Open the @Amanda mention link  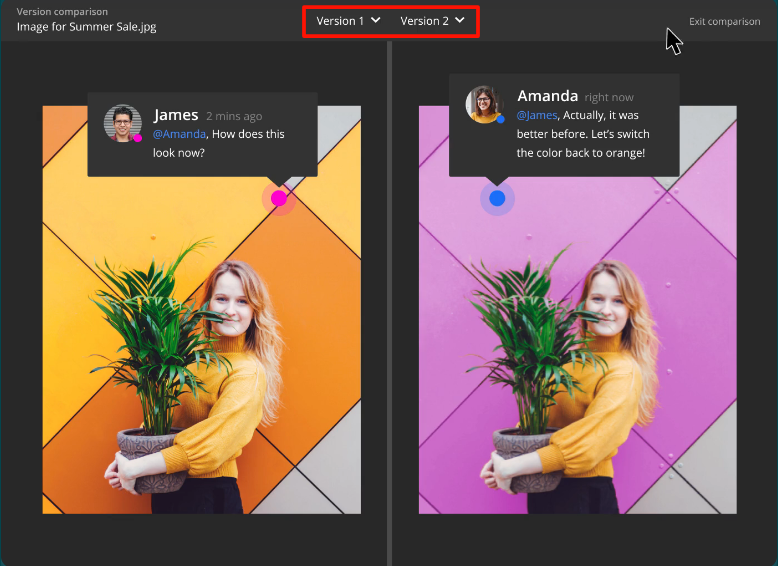(x=179, y=134)
